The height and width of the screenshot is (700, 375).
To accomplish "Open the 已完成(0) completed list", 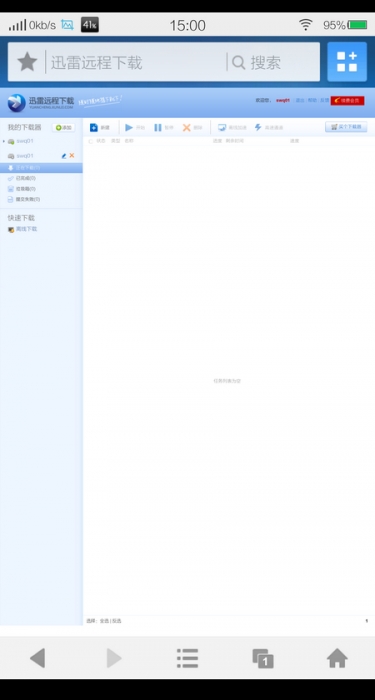I will (22, 178).
